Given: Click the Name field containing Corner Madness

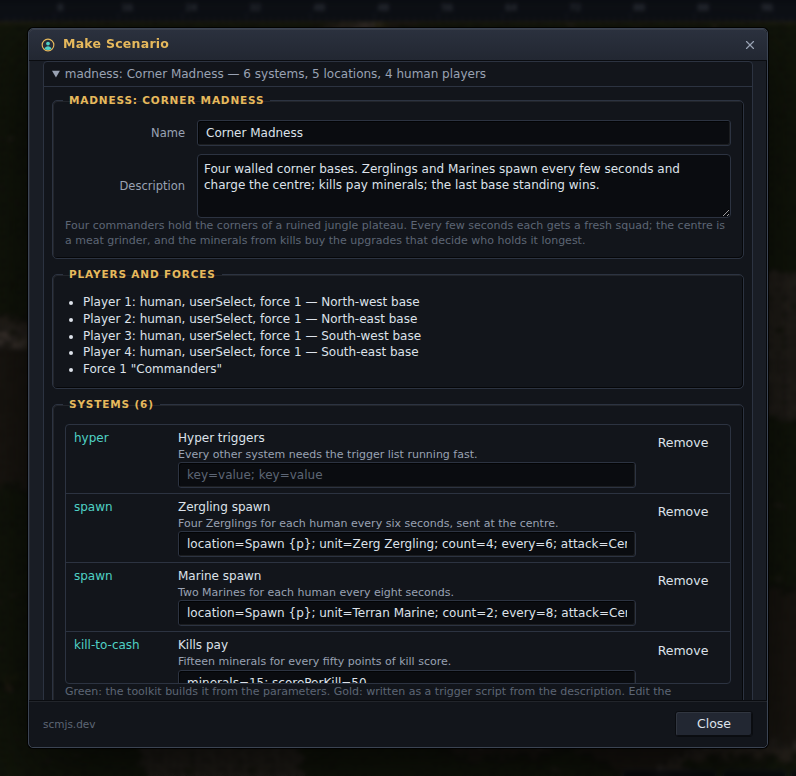Looking at the screenshot, I should click(x=463, y=132).
